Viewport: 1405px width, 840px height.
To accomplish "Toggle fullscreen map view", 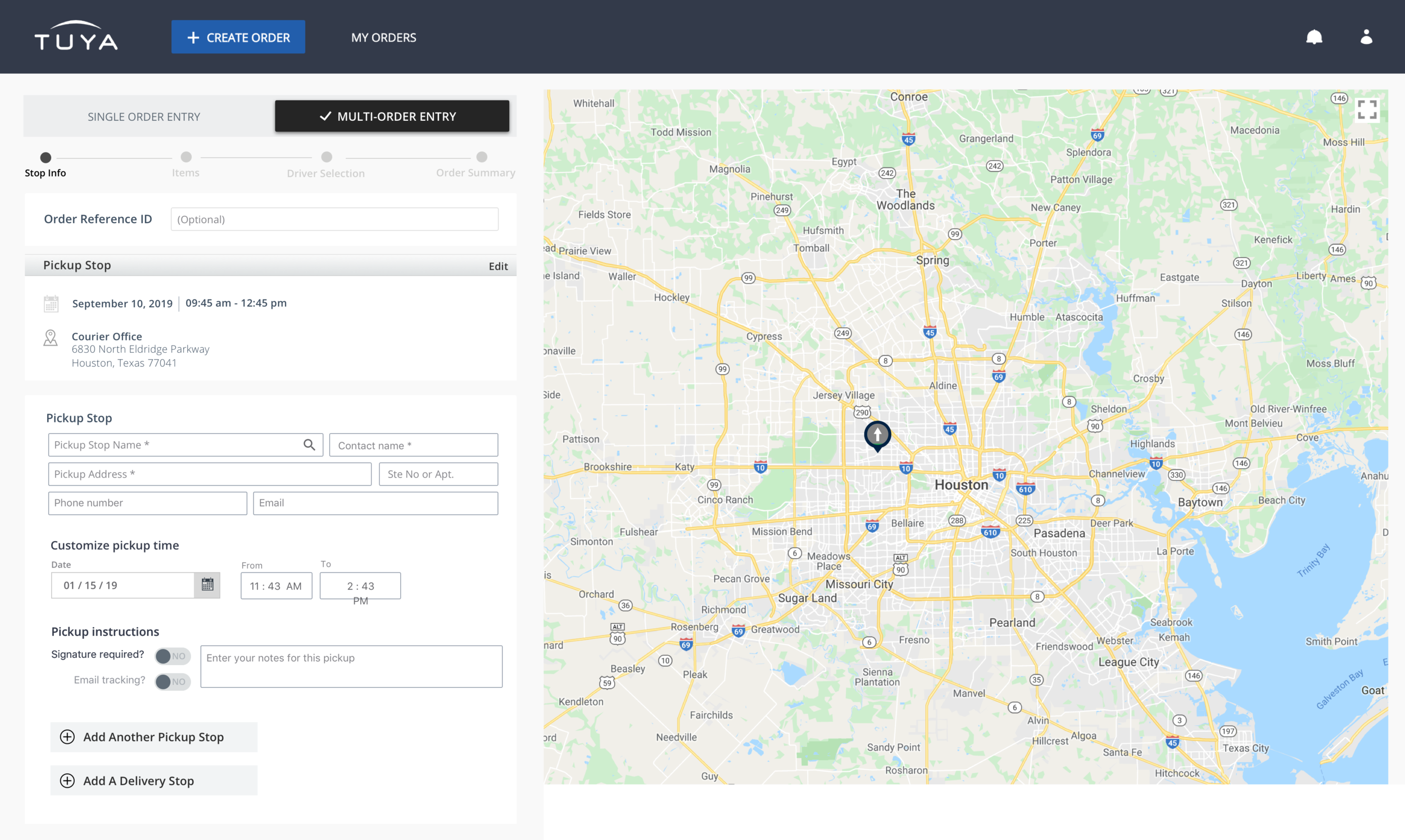I will click(x=1367, y=110).
